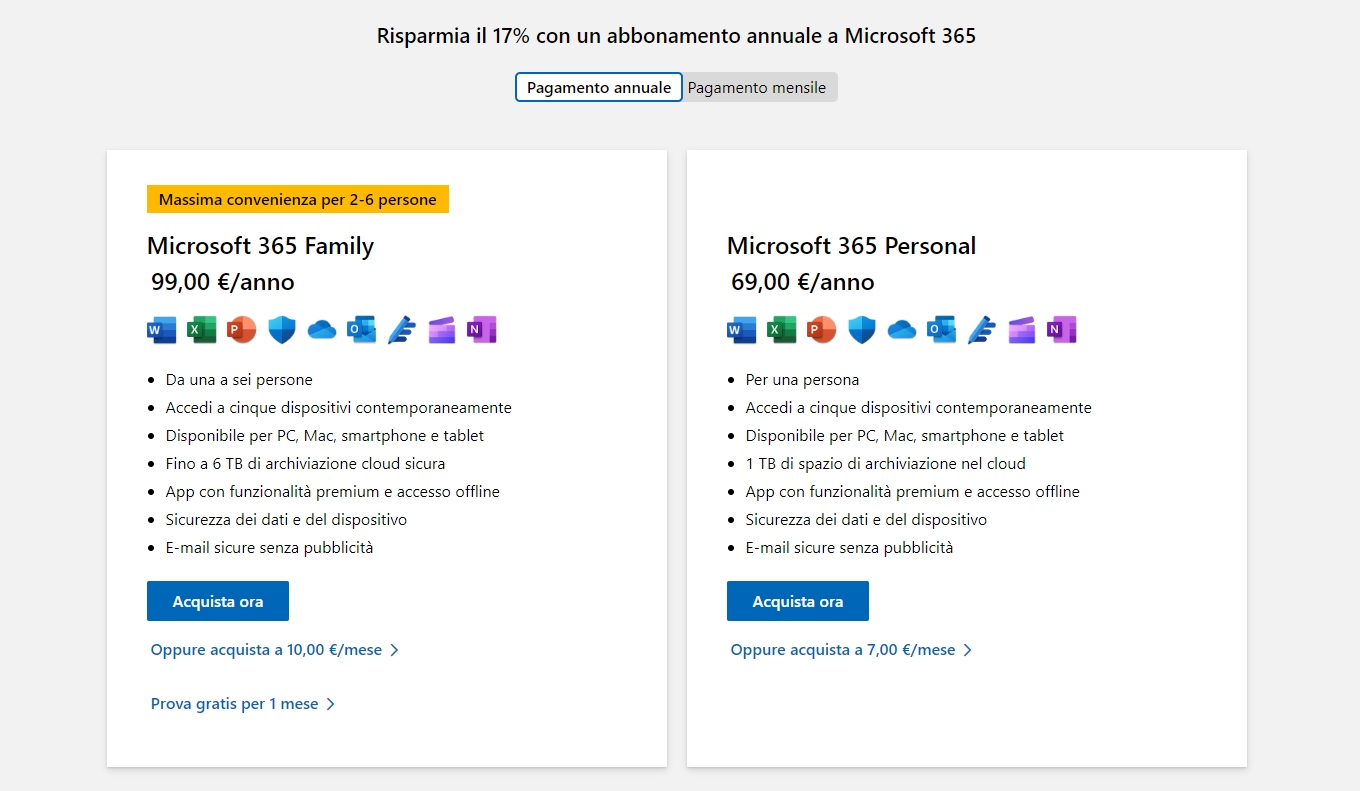Screen dimensions: 1360x791
Task: Select the Pagamento annuale option
Action: click(x=599, y=87)
